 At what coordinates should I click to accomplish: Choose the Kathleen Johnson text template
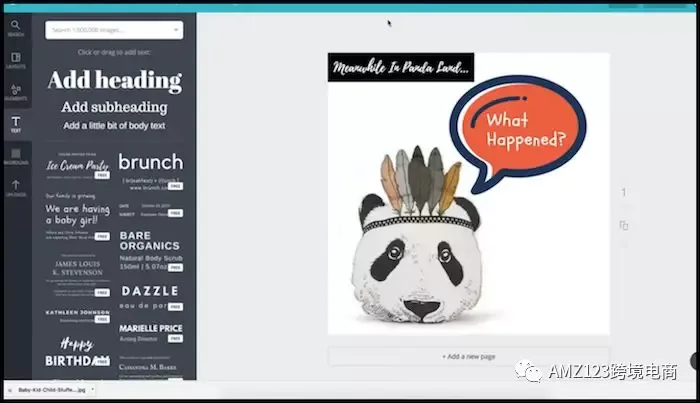click(77, 316)
